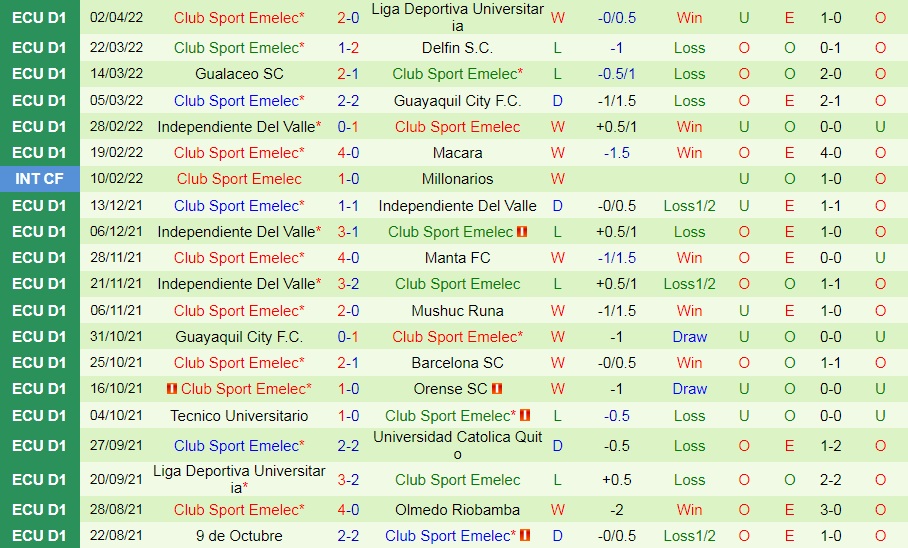Click the 9 de Octubre team link
The width and height of the screenshot is (908, 548).
[239, 536]
